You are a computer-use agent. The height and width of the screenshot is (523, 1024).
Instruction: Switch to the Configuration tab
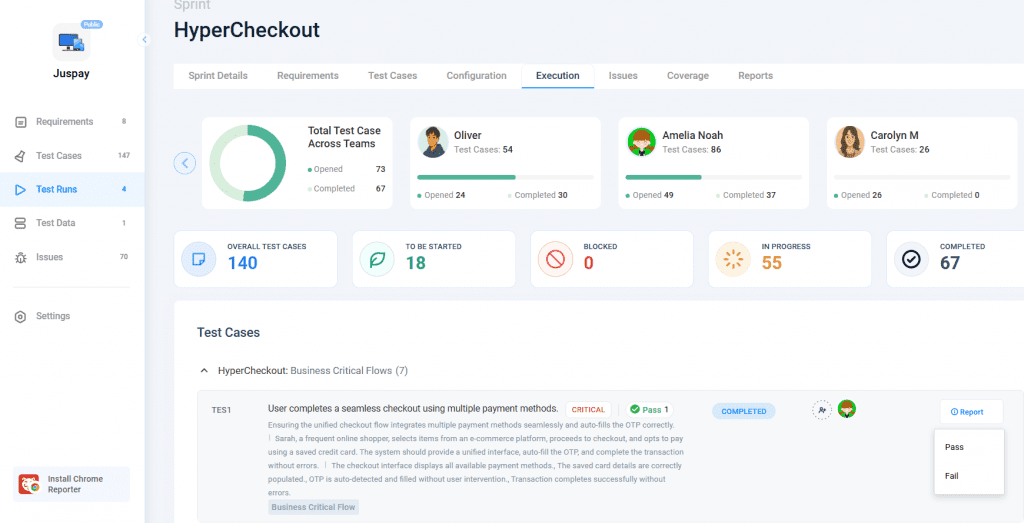(x=477, y=76)
